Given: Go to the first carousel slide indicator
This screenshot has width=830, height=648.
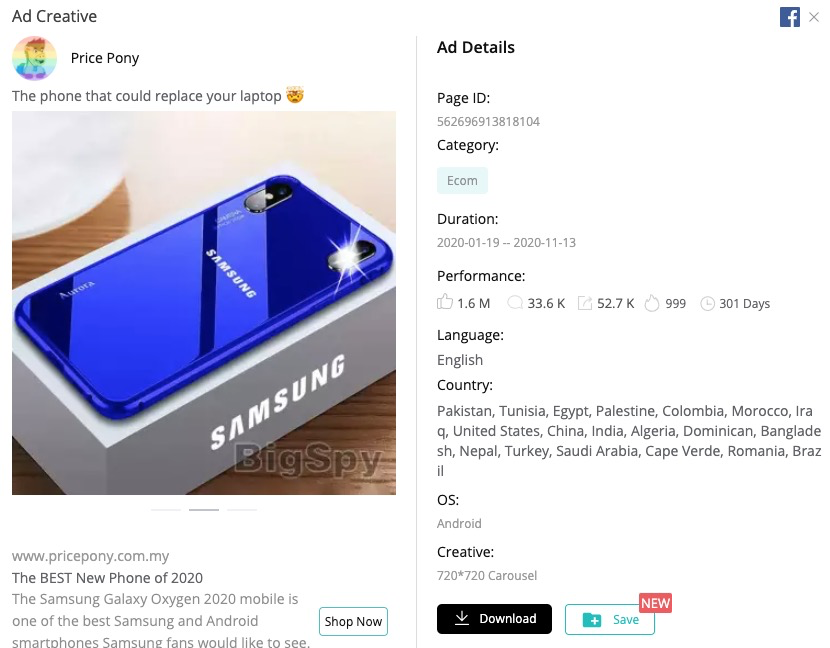Looking at the screenshot, I should tap(166, 510).
